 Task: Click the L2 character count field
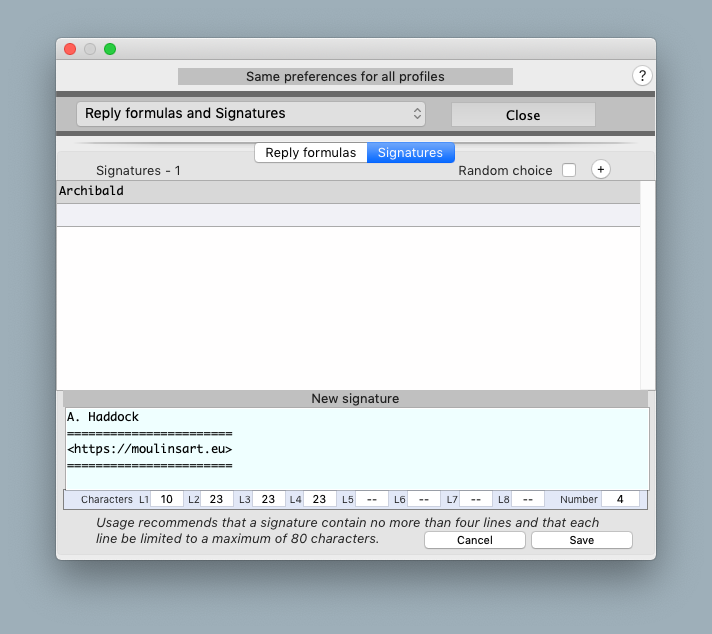[x=216, y=499]
